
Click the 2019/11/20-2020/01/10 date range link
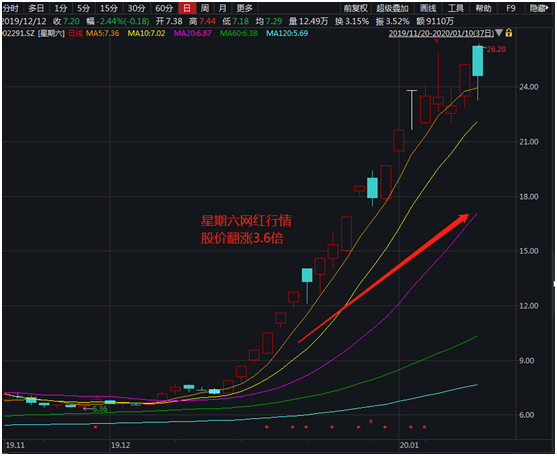(441, 33)
